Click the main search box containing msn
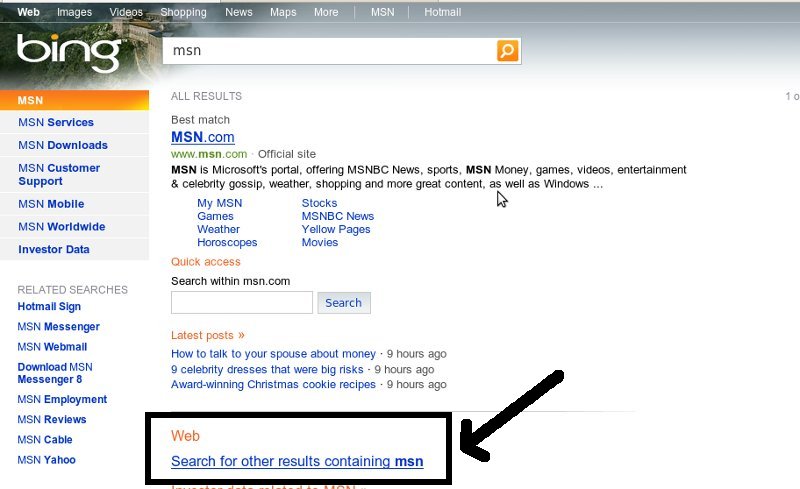800x489 pixels. [x=329, y=51]
